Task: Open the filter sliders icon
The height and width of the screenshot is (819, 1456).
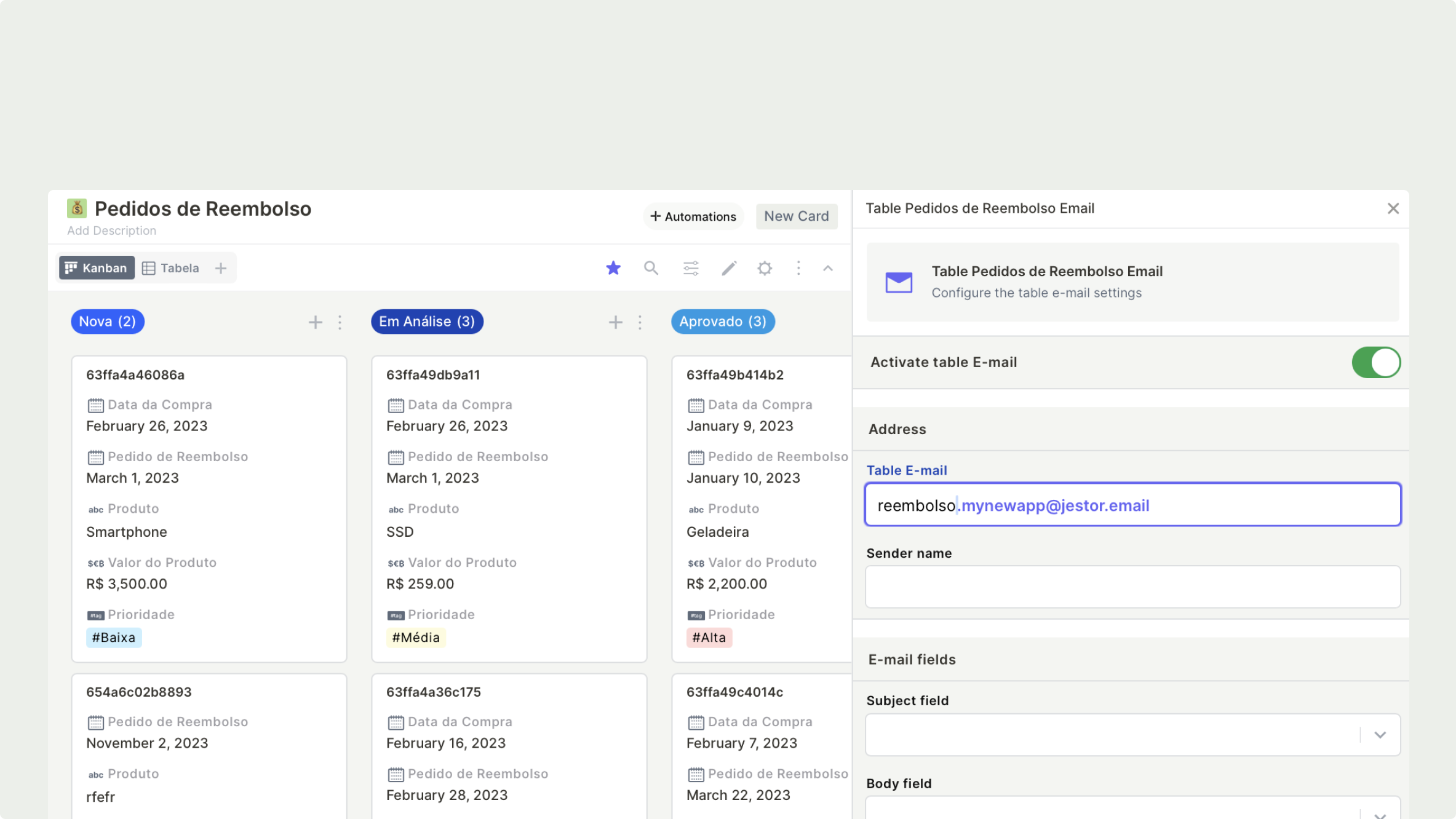Action: 691,268
